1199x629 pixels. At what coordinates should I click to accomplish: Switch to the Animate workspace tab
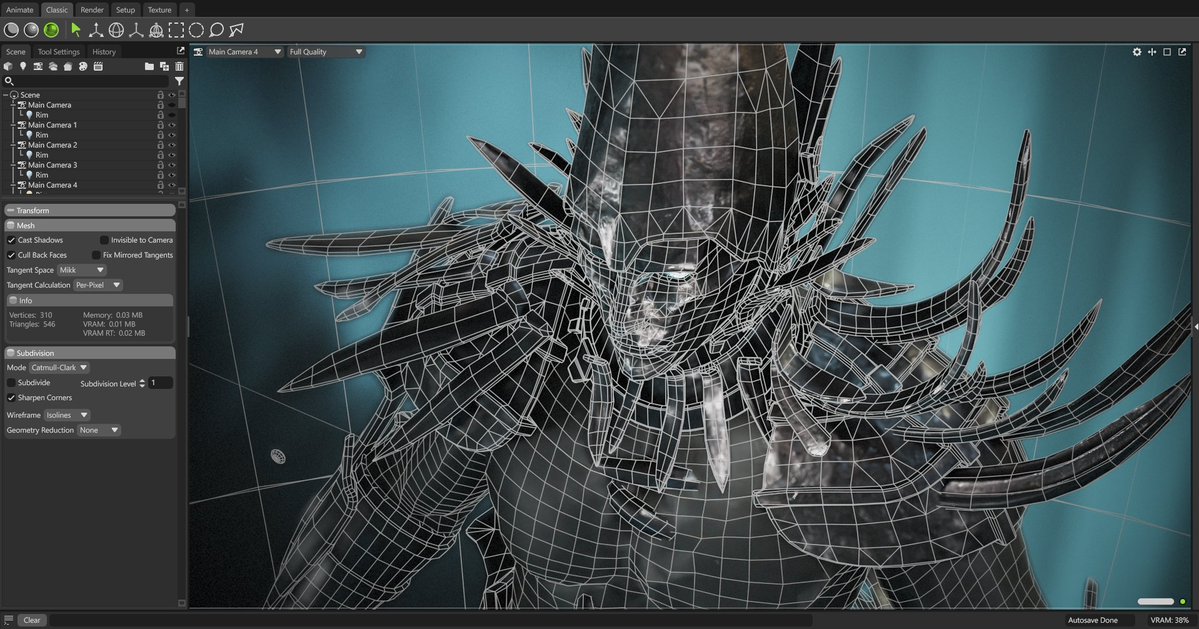tap(19, 10)
